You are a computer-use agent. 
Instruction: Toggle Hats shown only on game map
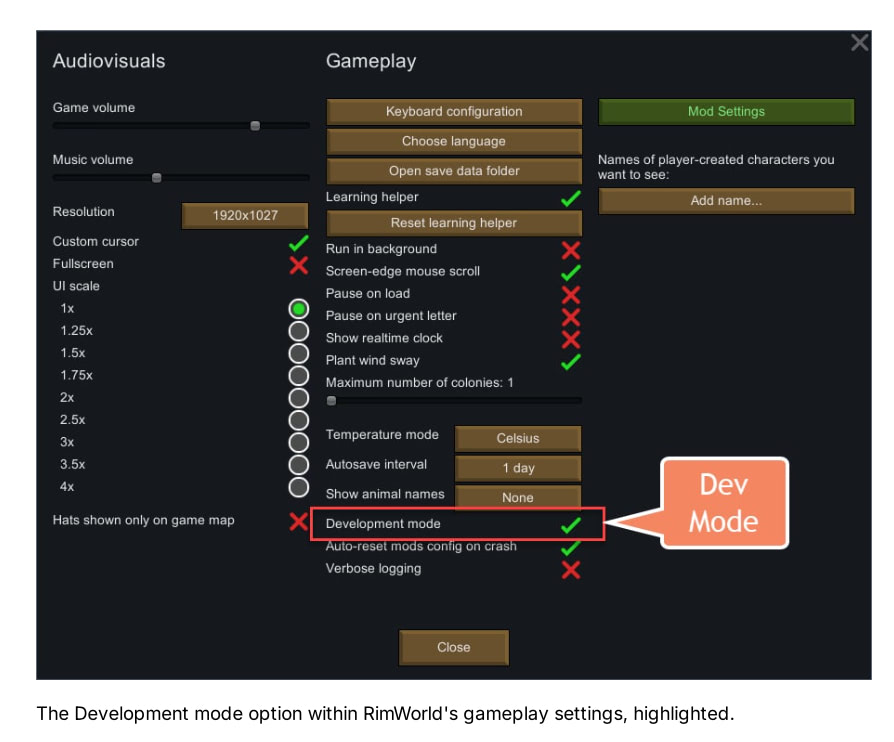(298, 521)
